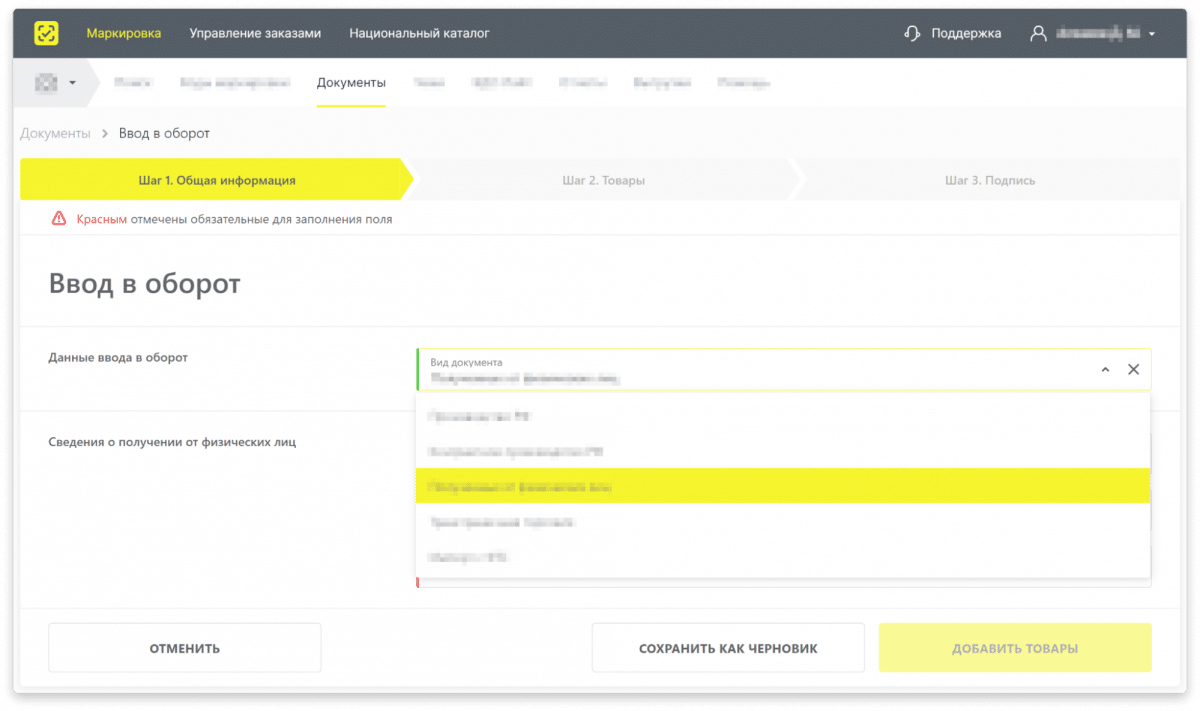The height and width of the screenshot is (711, 1200).
Task: Collapse the document type list chevron
Action: point(1105,369)
